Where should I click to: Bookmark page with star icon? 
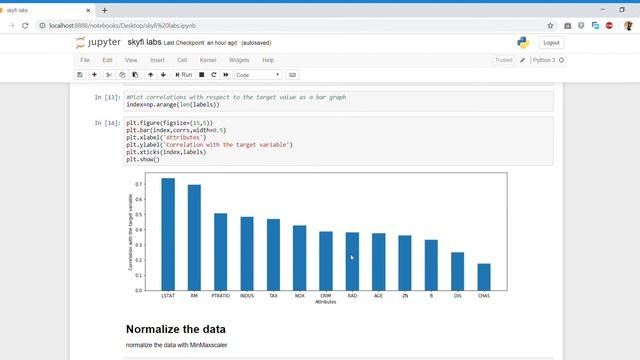[550, 25]
